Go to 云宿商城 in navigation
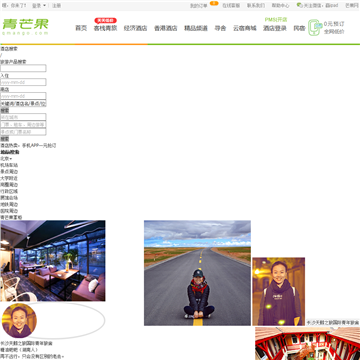Screen dimensions: 360x360 coord(245,28)
